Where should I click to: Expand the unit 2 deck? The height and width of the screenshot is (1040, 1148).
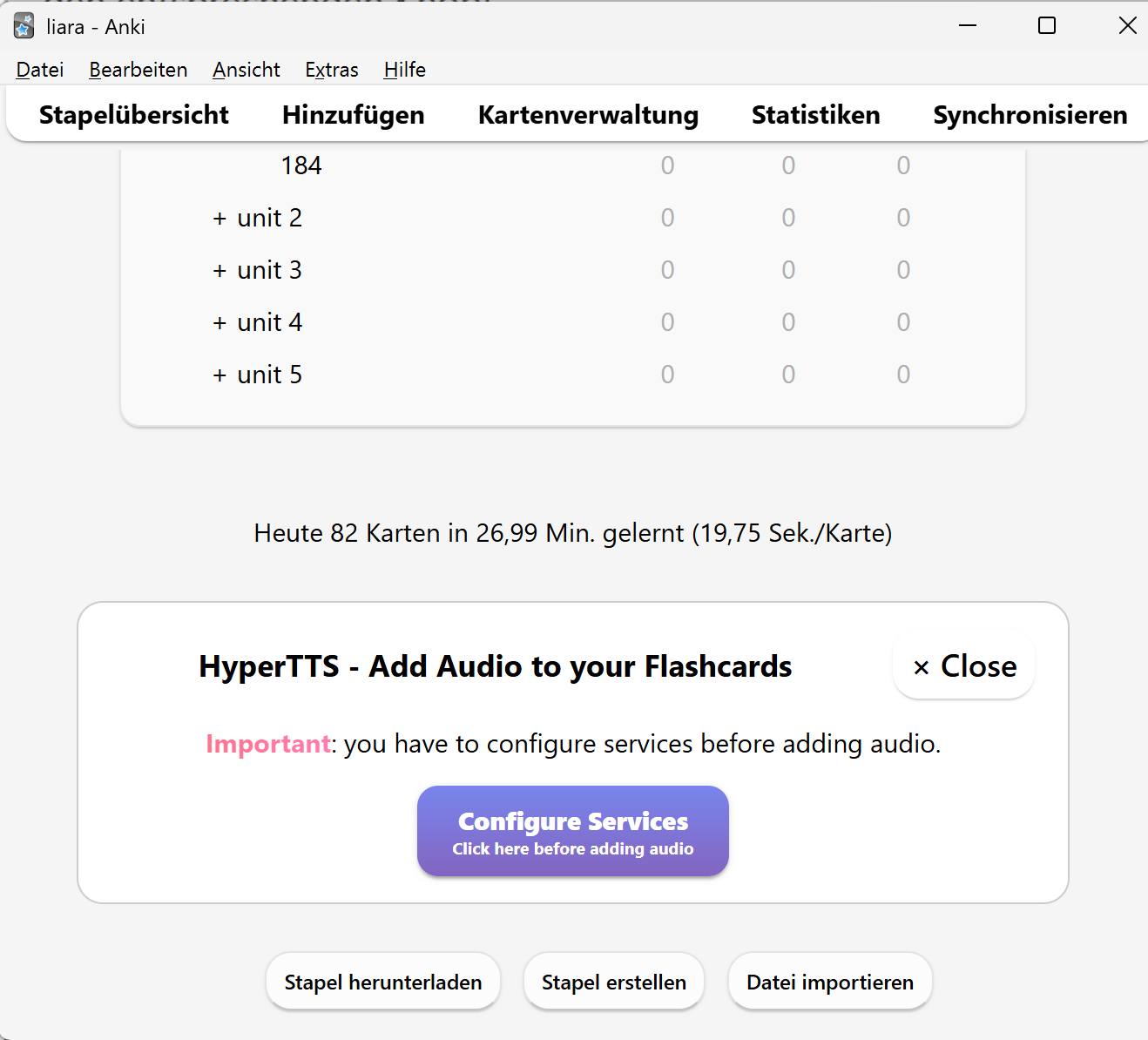(x=219, y=219)
